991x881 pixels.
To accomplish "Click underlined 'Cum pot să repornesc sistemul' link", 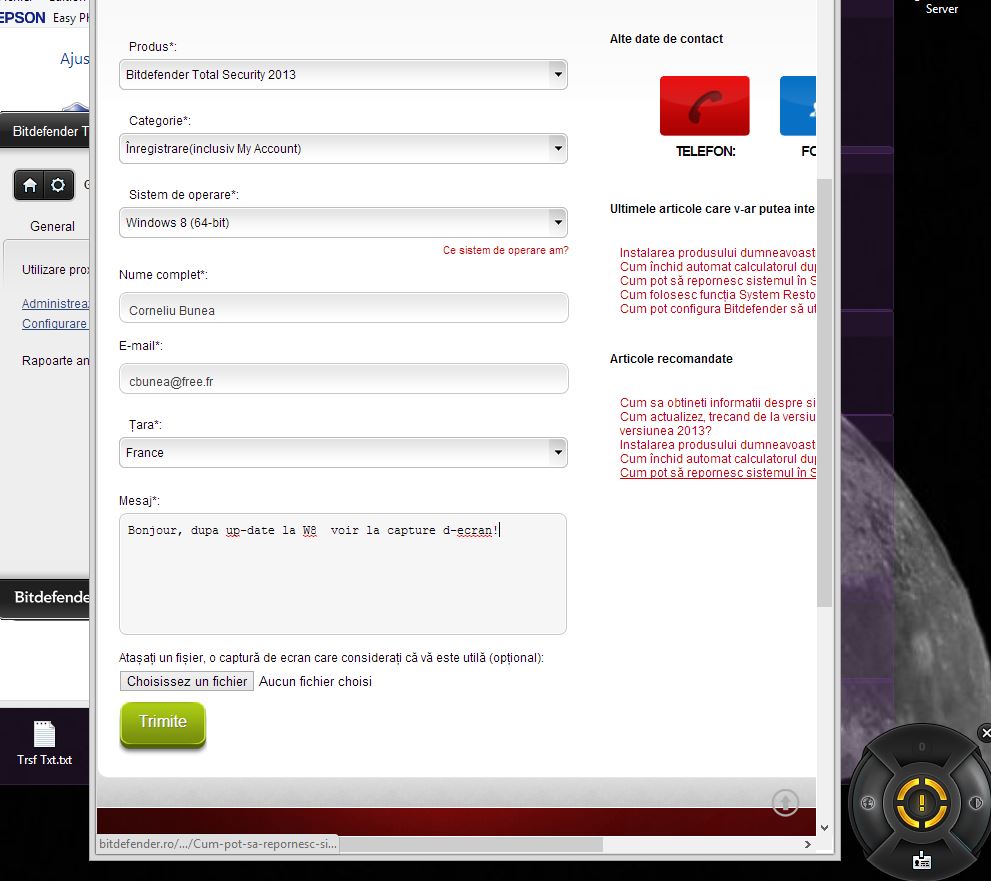I will (x=717, y=473).
